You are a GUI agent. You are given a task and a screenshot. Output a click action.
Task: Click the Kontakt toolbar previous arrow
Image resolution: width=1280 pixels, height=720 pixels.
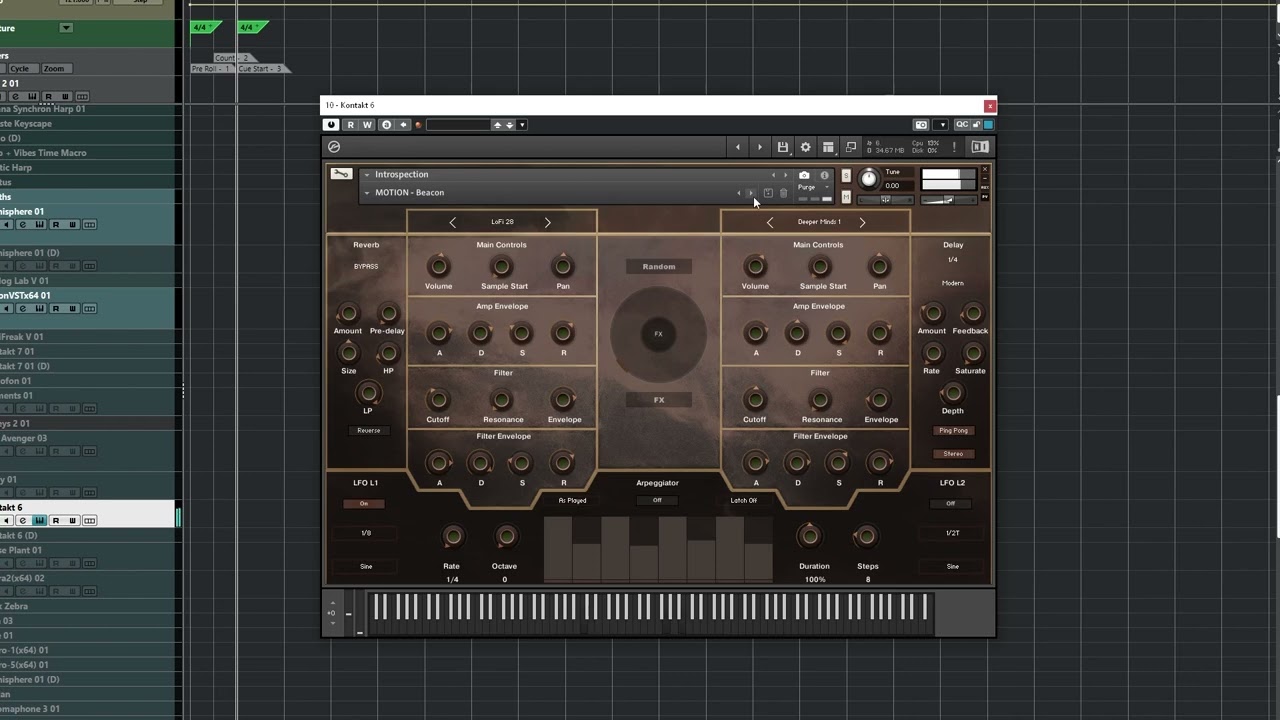coord(738,147)
